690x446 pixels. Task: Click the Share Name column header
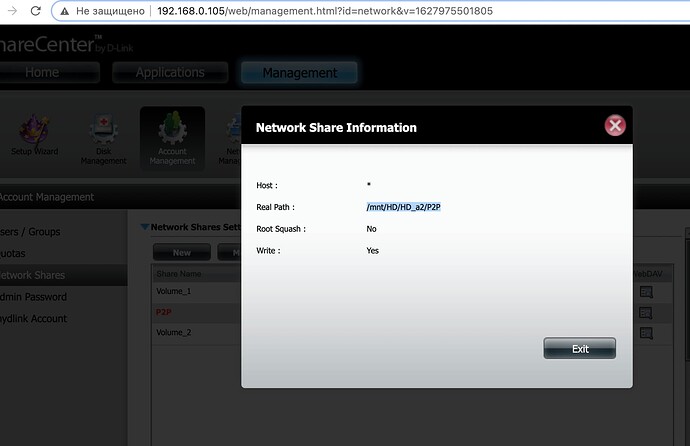(x=179, y=274)
